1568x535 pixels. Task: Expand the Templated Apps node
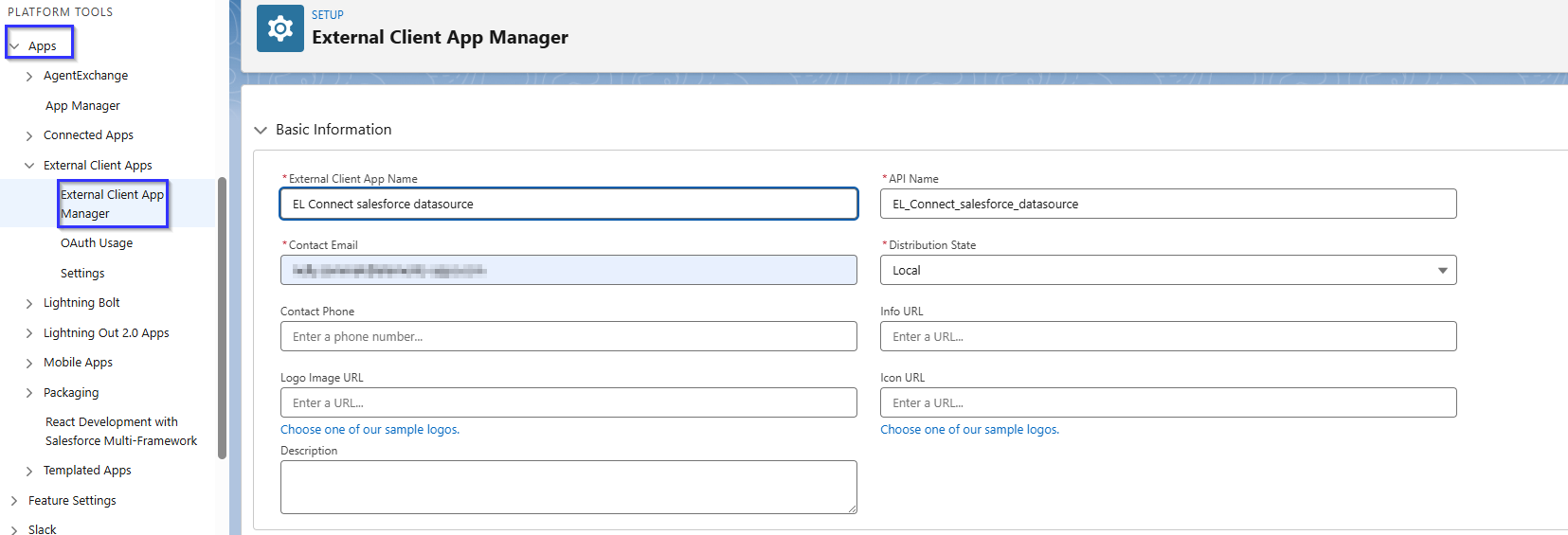[x=29, y=472]
